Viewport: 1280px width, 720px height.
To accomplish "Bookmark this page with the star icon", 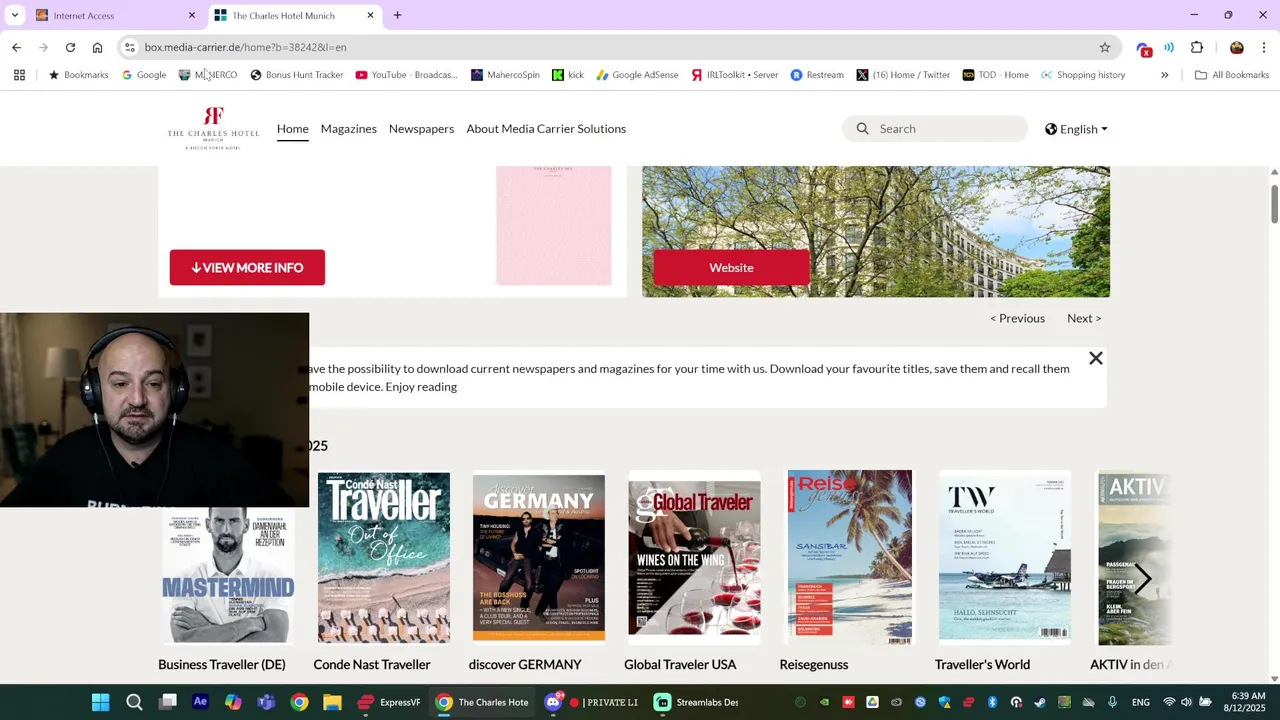I will 1105,47.
